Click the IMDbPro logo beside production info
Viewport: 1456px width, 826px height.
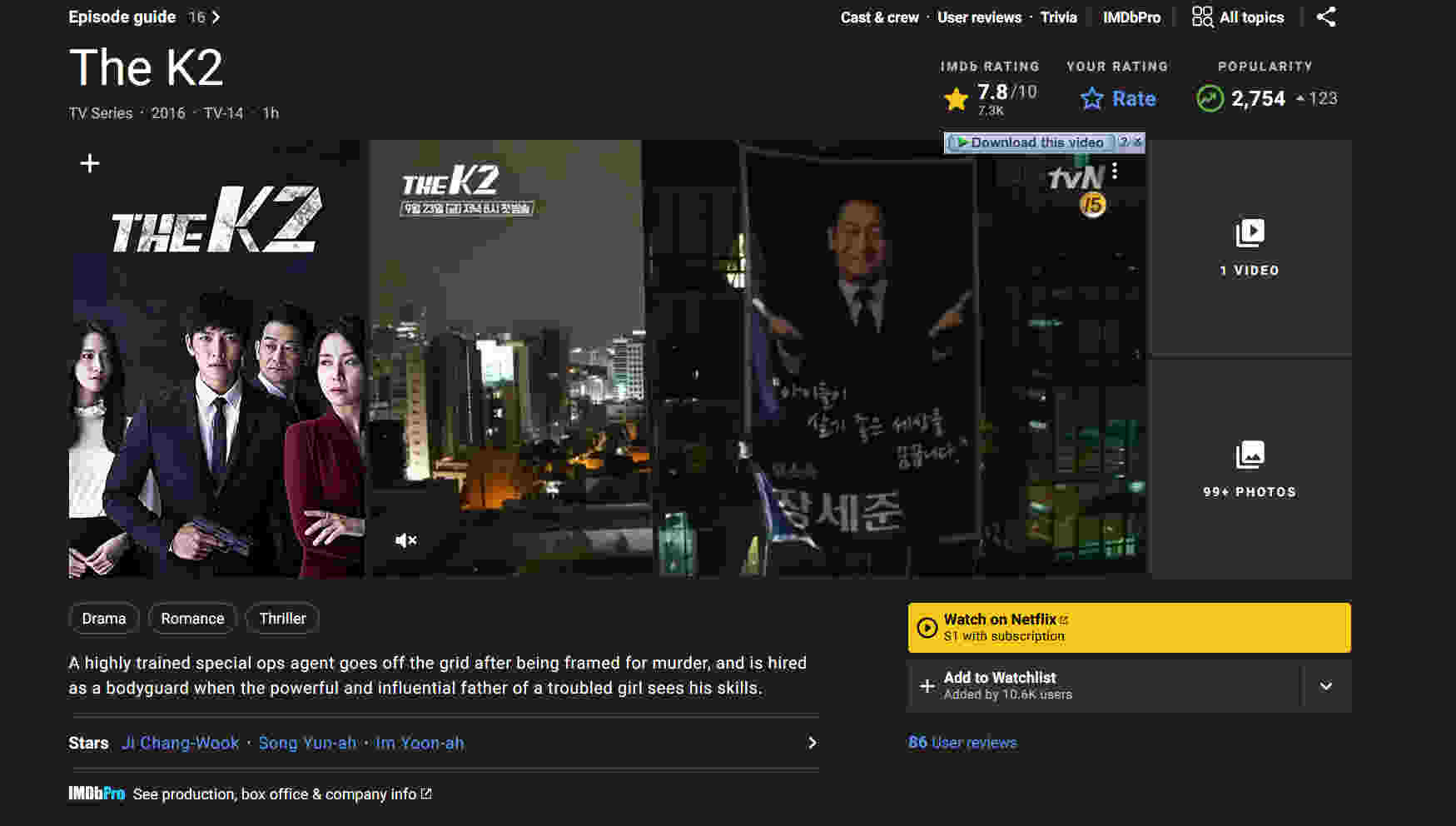[x=97, y=794]
